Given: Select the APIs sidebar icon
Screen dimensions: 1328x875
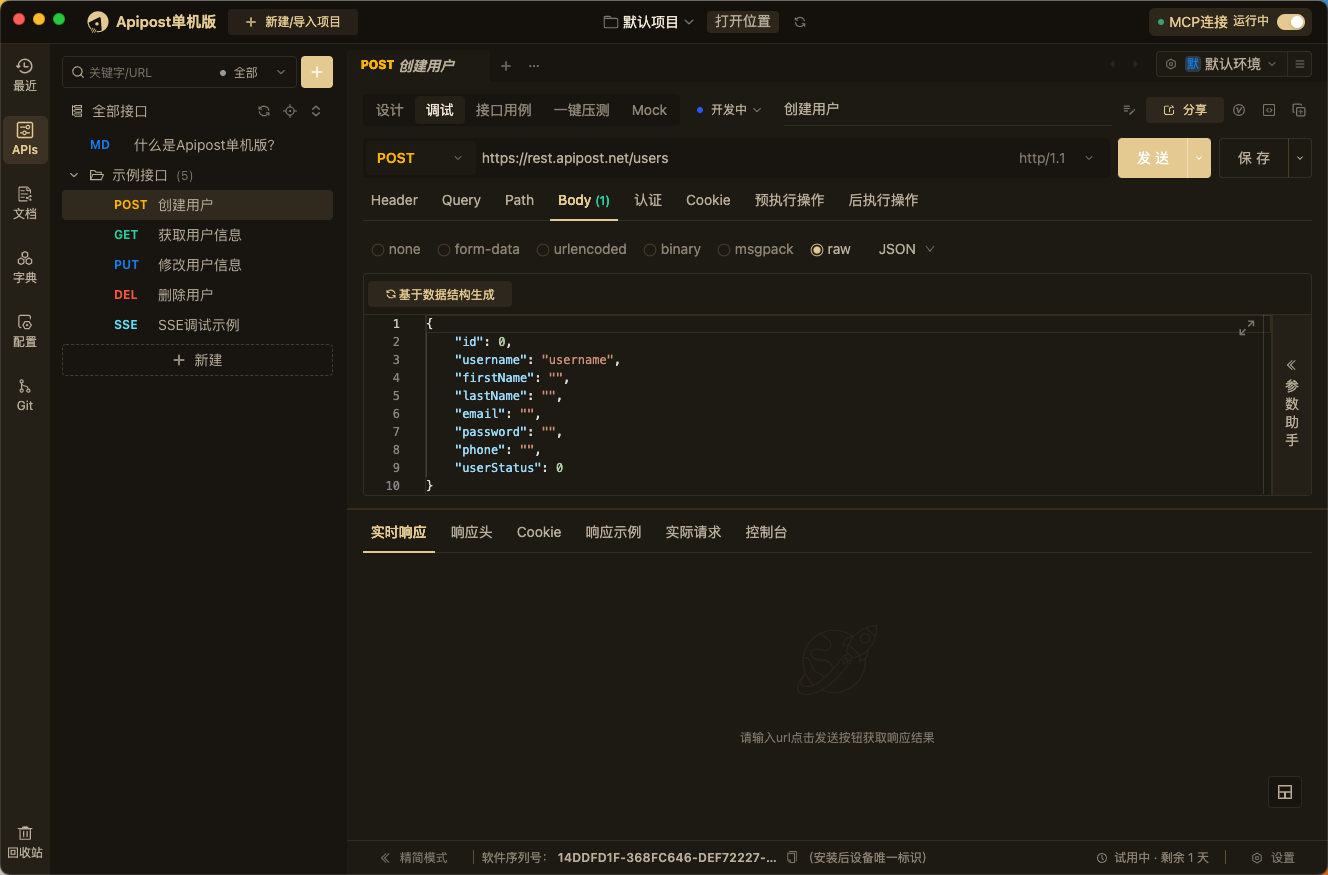Looking at the screenshot, I should (25, 139).
